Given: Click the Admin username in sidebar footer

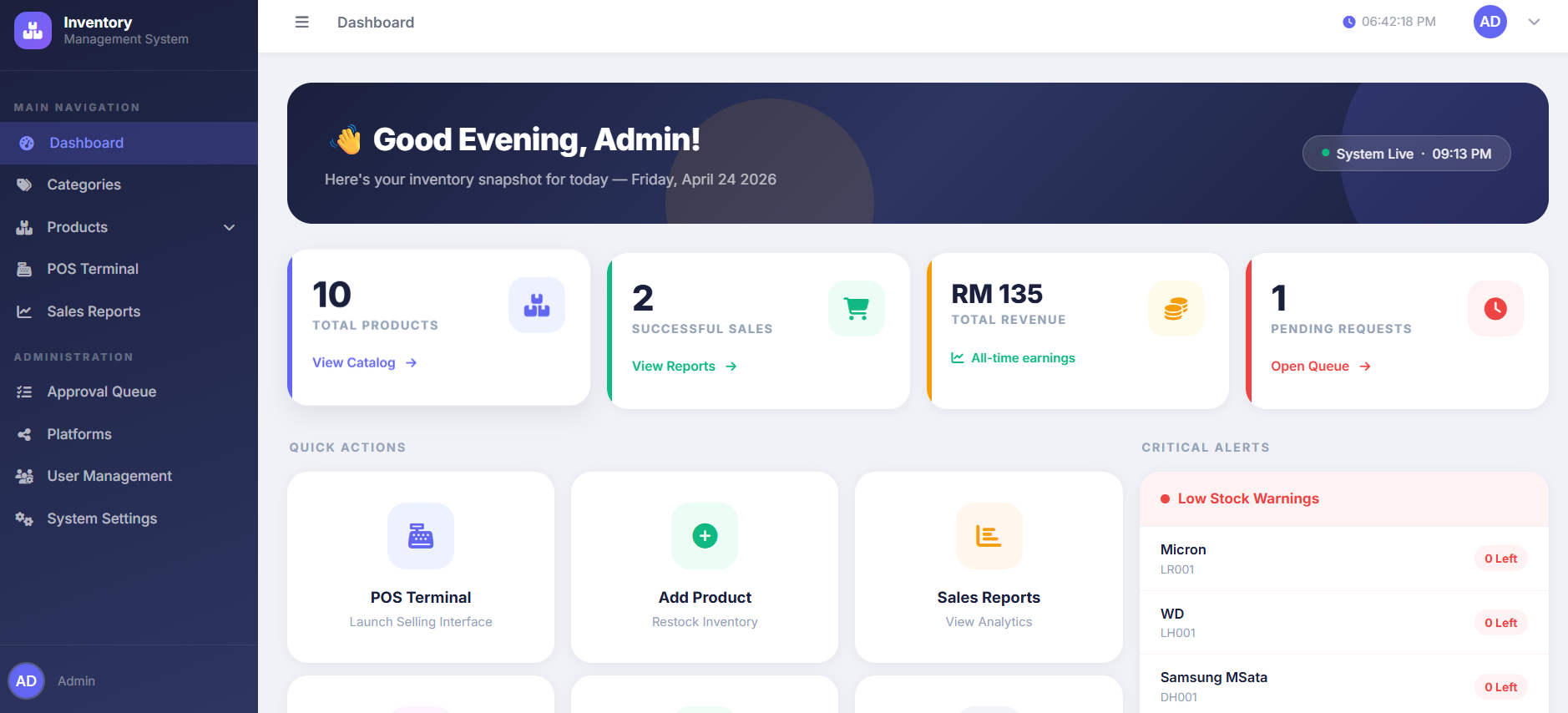Looking at the screenshot, I should coord(76,681).
